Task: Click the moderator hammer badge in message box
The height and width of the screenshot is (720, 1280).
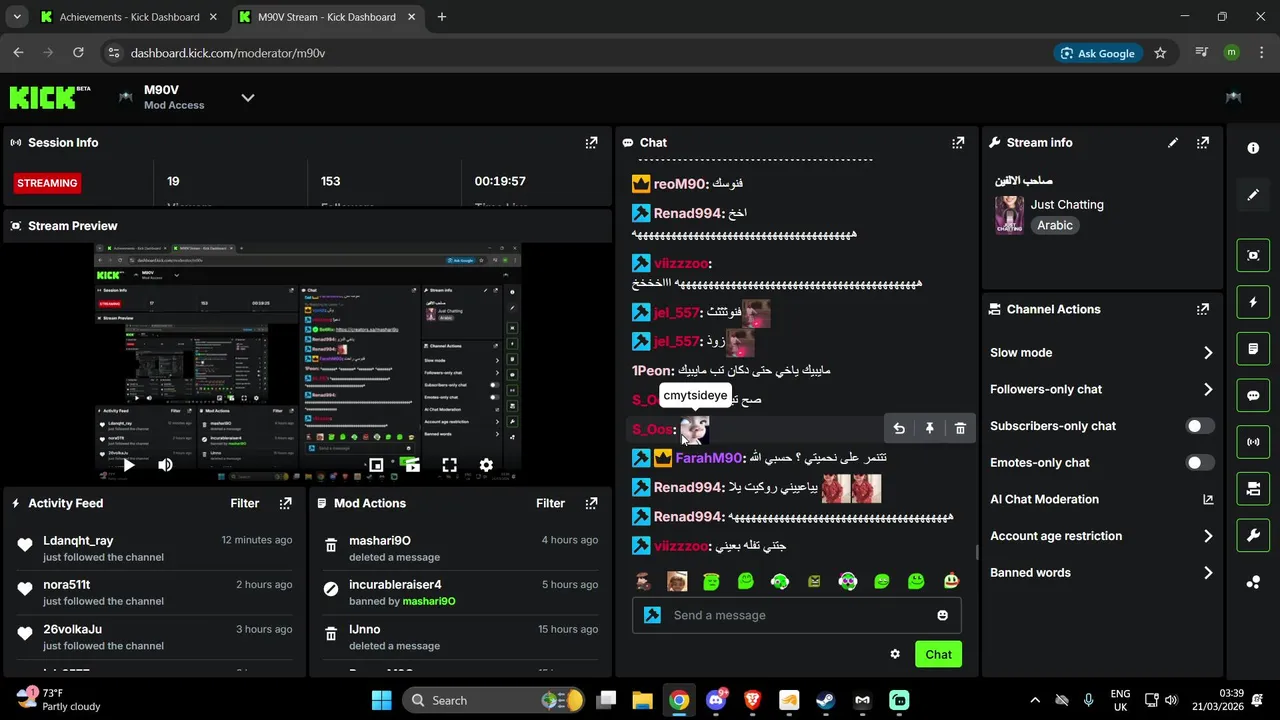Action: 652,615
